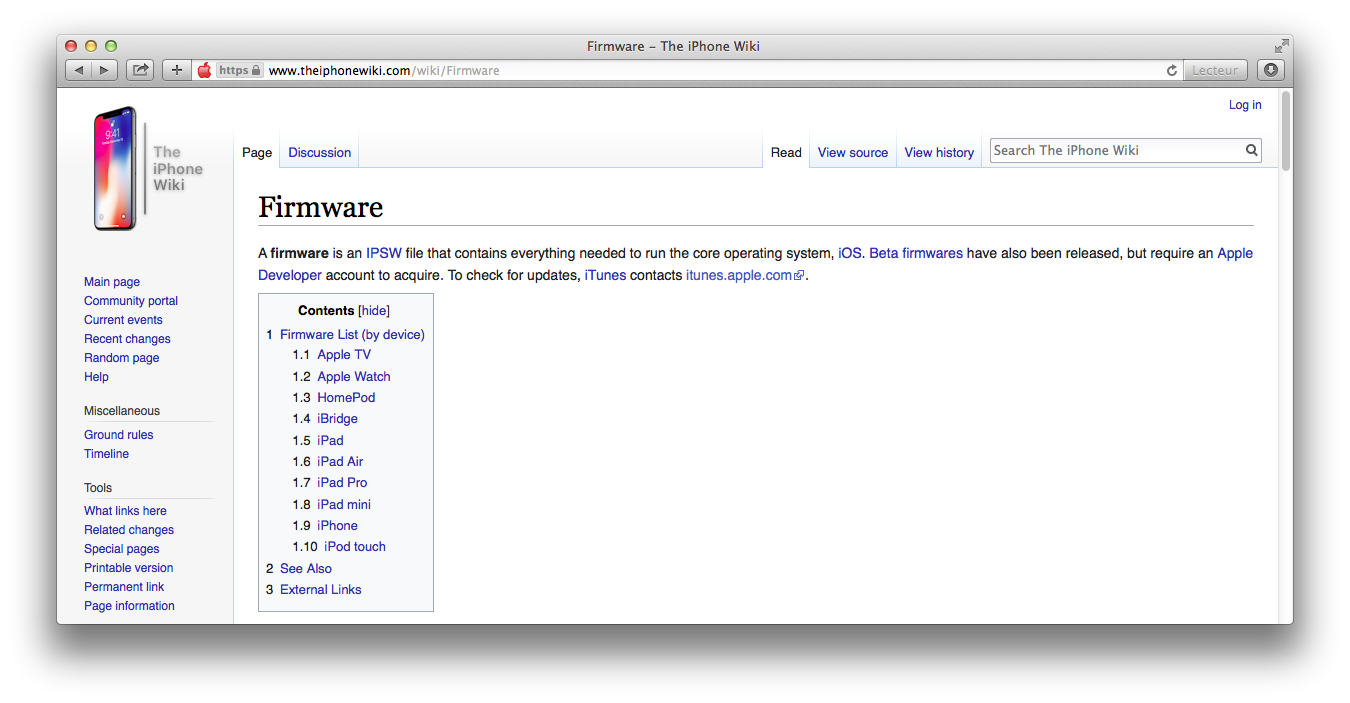The width and height of the screenshot is (1350, 703).
Task: Open What links here
Action: pos(125,511)
